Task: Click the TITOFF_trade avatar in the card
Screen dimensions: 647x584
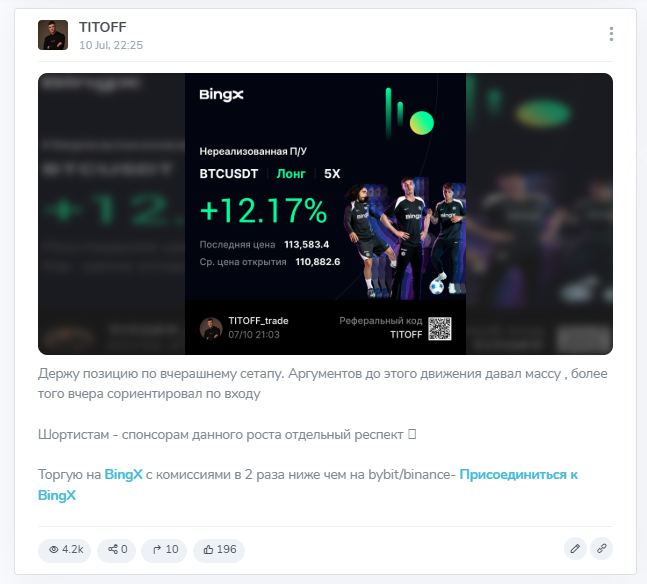Action: click(211, 329)
